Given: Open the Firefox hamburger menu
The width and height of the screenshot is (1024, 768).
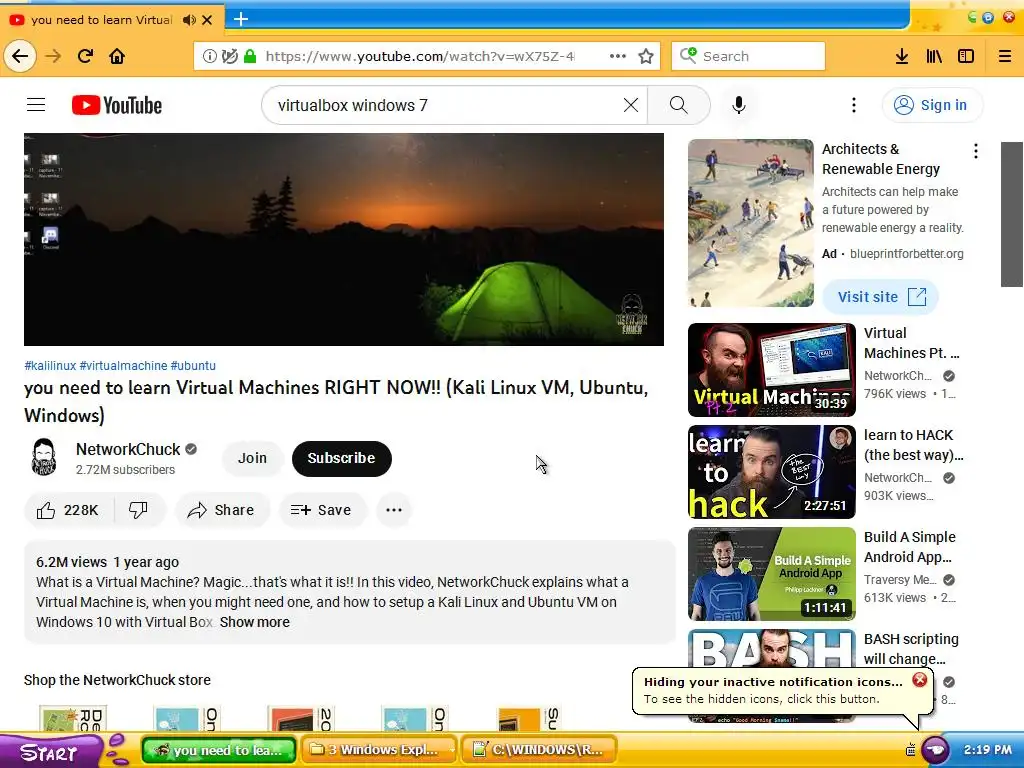Looking at the screenshot, I should 1005,56.
